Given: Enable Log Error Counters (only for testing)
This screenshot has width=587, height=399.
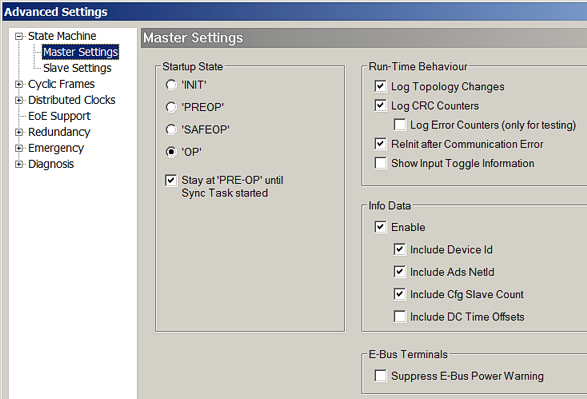Looking at the screenshot, I should [x=399, y=125].
